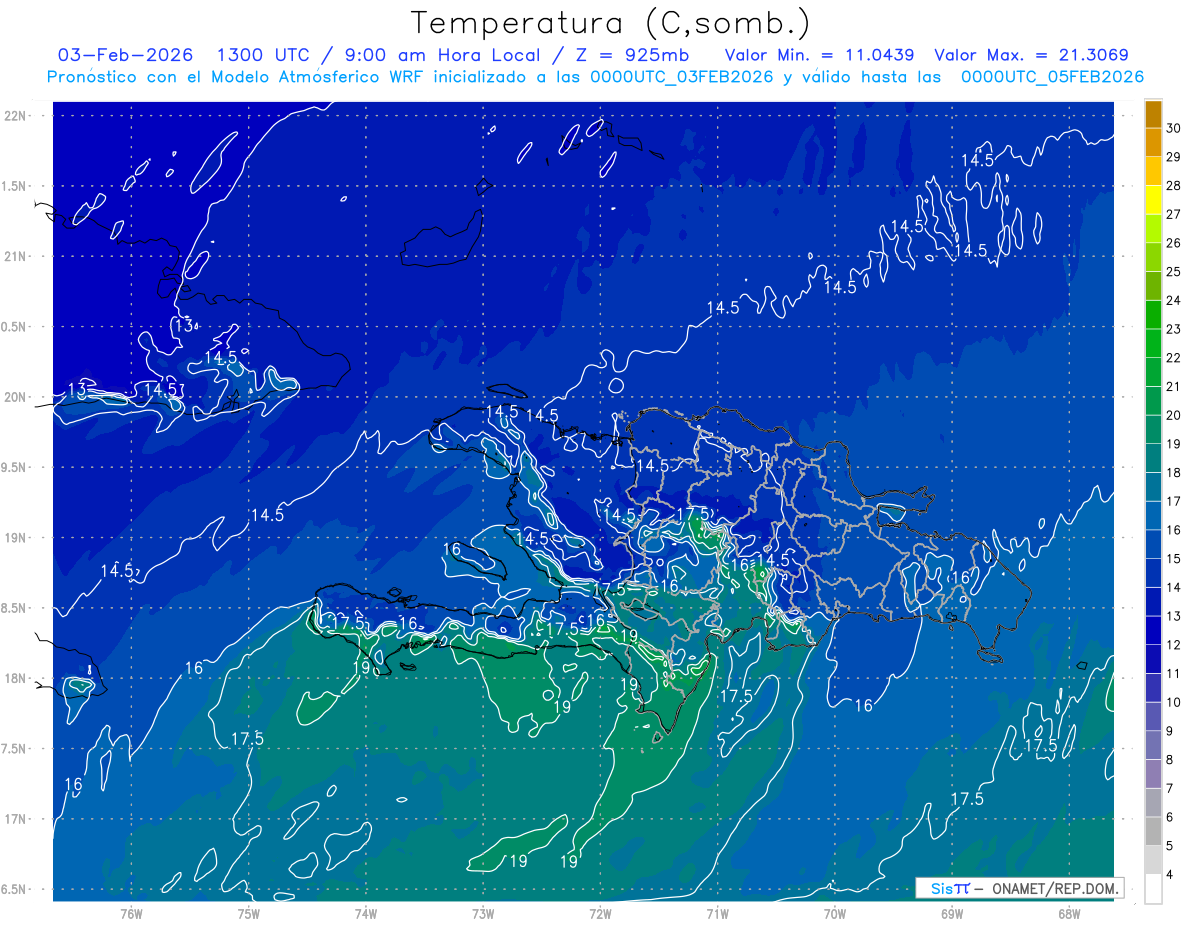
Task: Select the orange legend swatch between 28 and 29
Action: click(1153, 172)
